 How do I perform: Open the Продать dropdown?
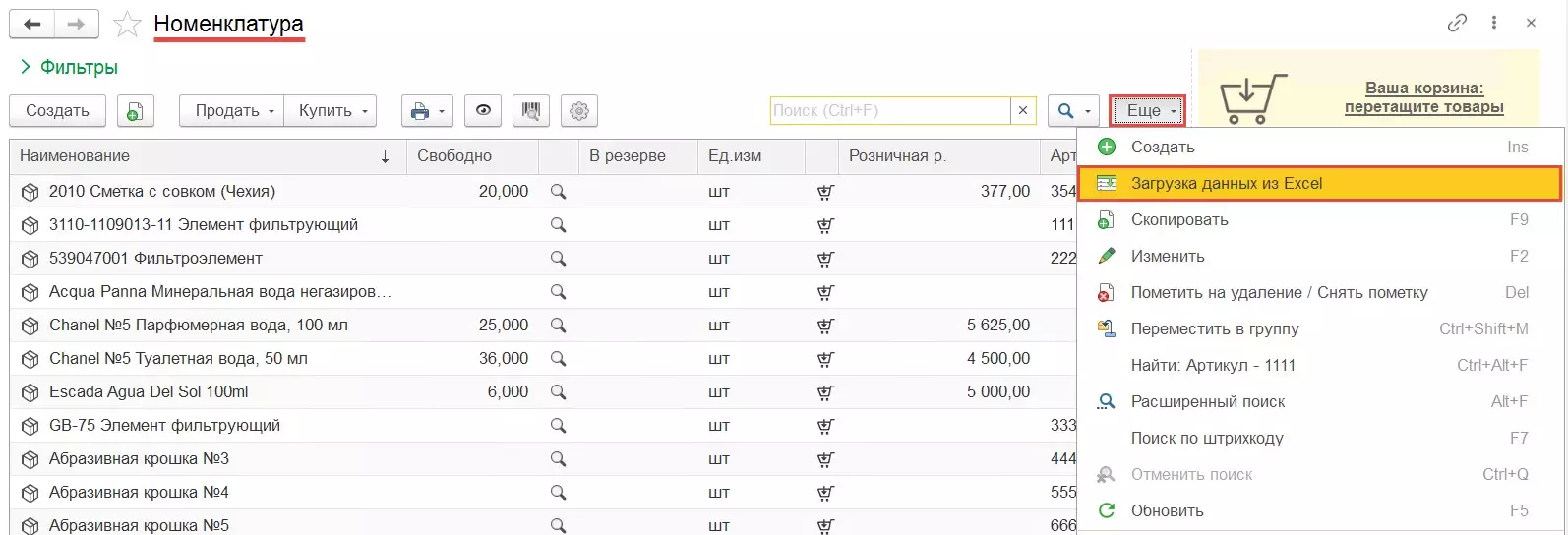click(x=231, y=111)
